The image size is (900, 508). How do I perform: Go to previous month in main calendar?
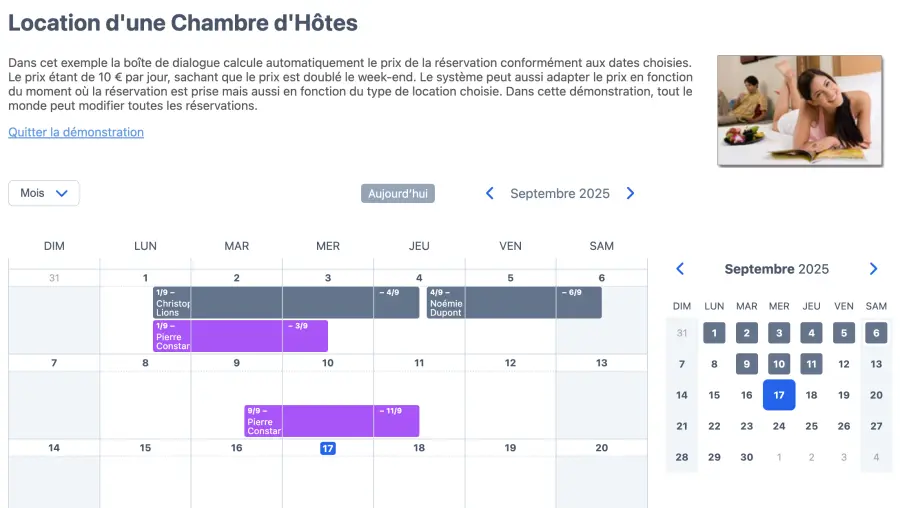pos(490,194)
